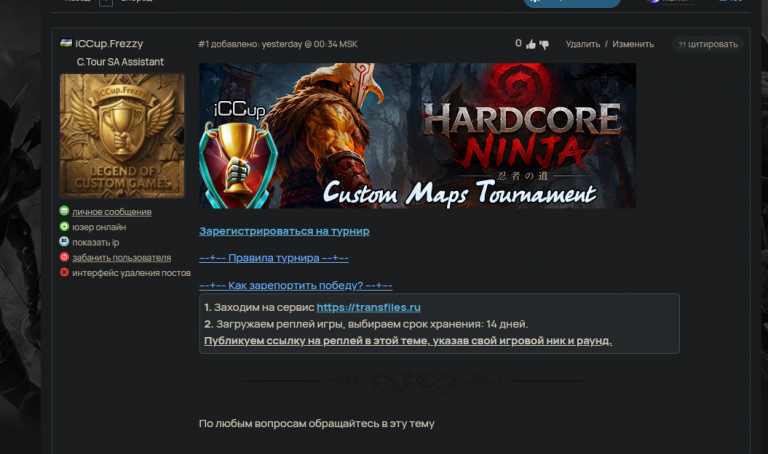
Task: Click the 'Загружаем реплей игры' instruction line
Action: pyautogui.click(x=366, y=324)
